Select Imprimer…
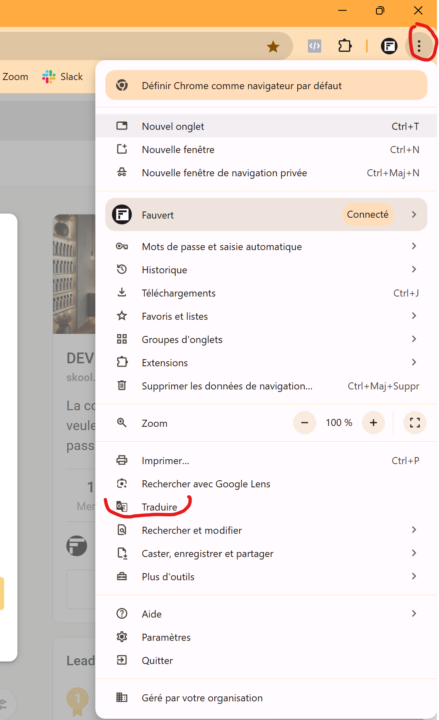Image resolution: width=439 pixels, height=720 pixels. coord(266,461)
